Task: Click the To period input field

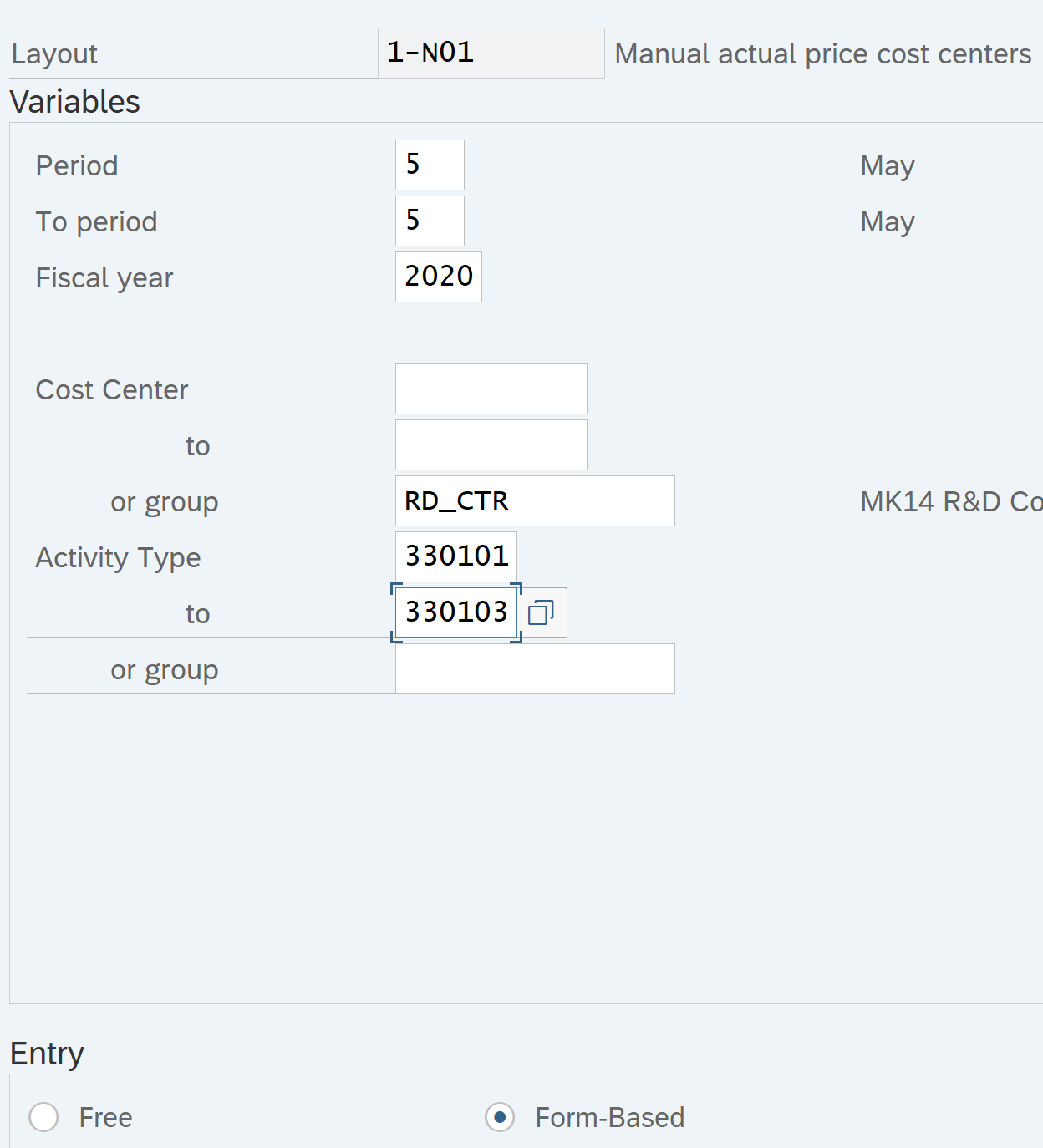Action: (x=430, y=221)
